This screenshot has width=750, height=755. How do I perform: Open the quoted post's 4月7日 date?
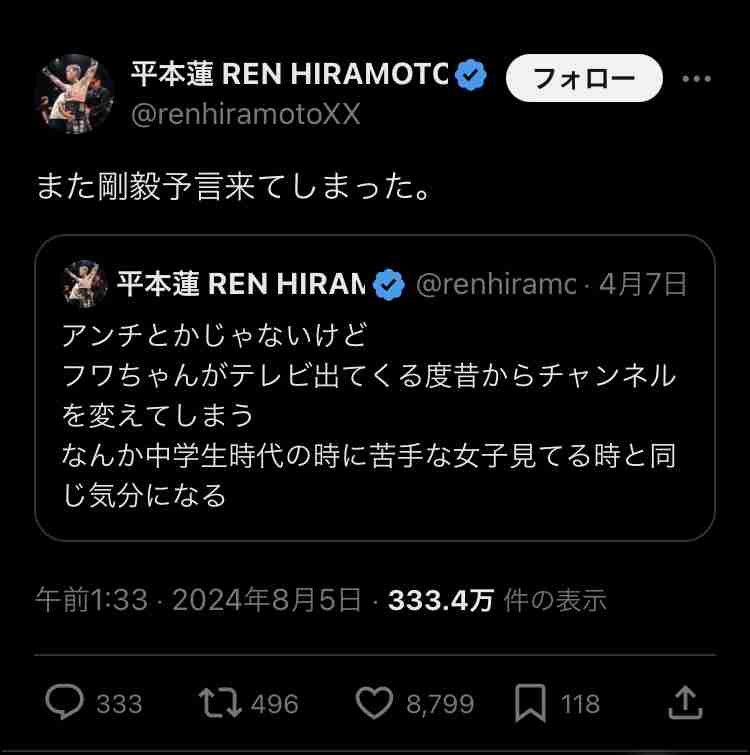coord(643,286)
